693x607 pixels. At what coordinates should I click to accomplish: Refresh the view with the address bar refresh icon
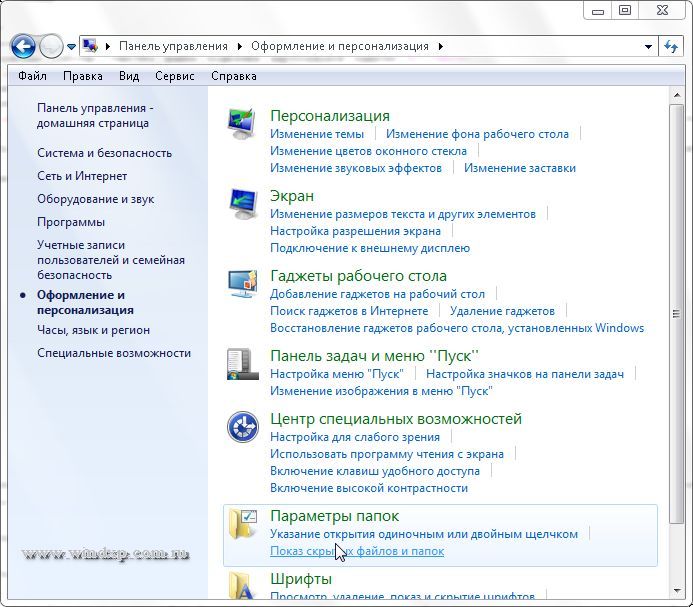pos(671,46)
